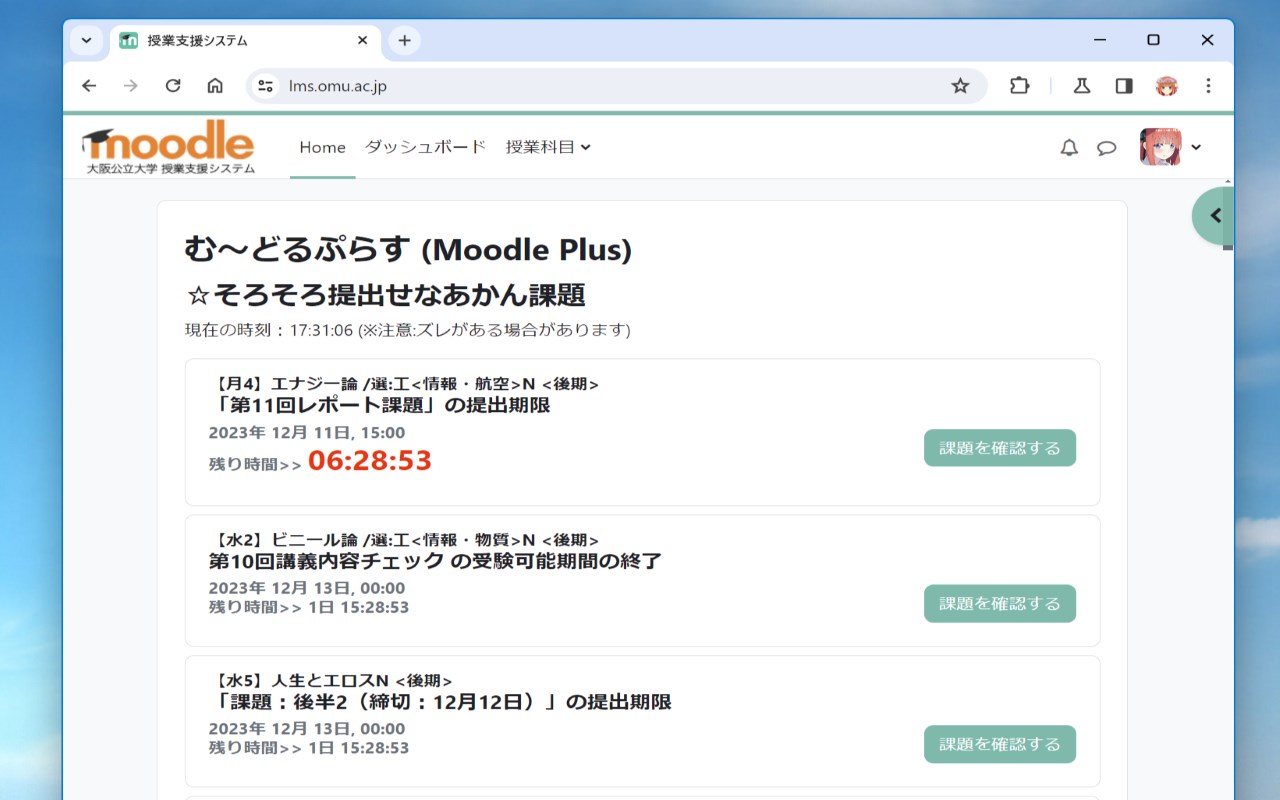Minimize the browser window
This screenshot has height=800, width=1280.
coord(1100,40)
